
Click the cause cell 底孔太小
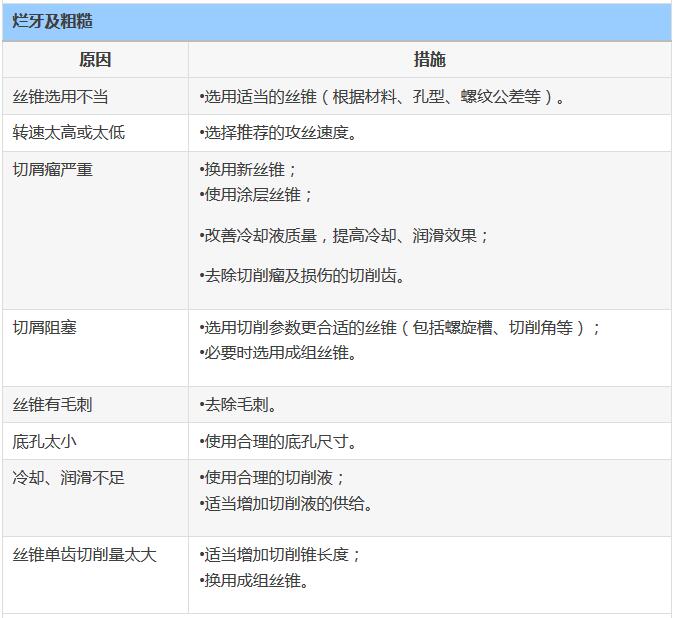point(45,441)
